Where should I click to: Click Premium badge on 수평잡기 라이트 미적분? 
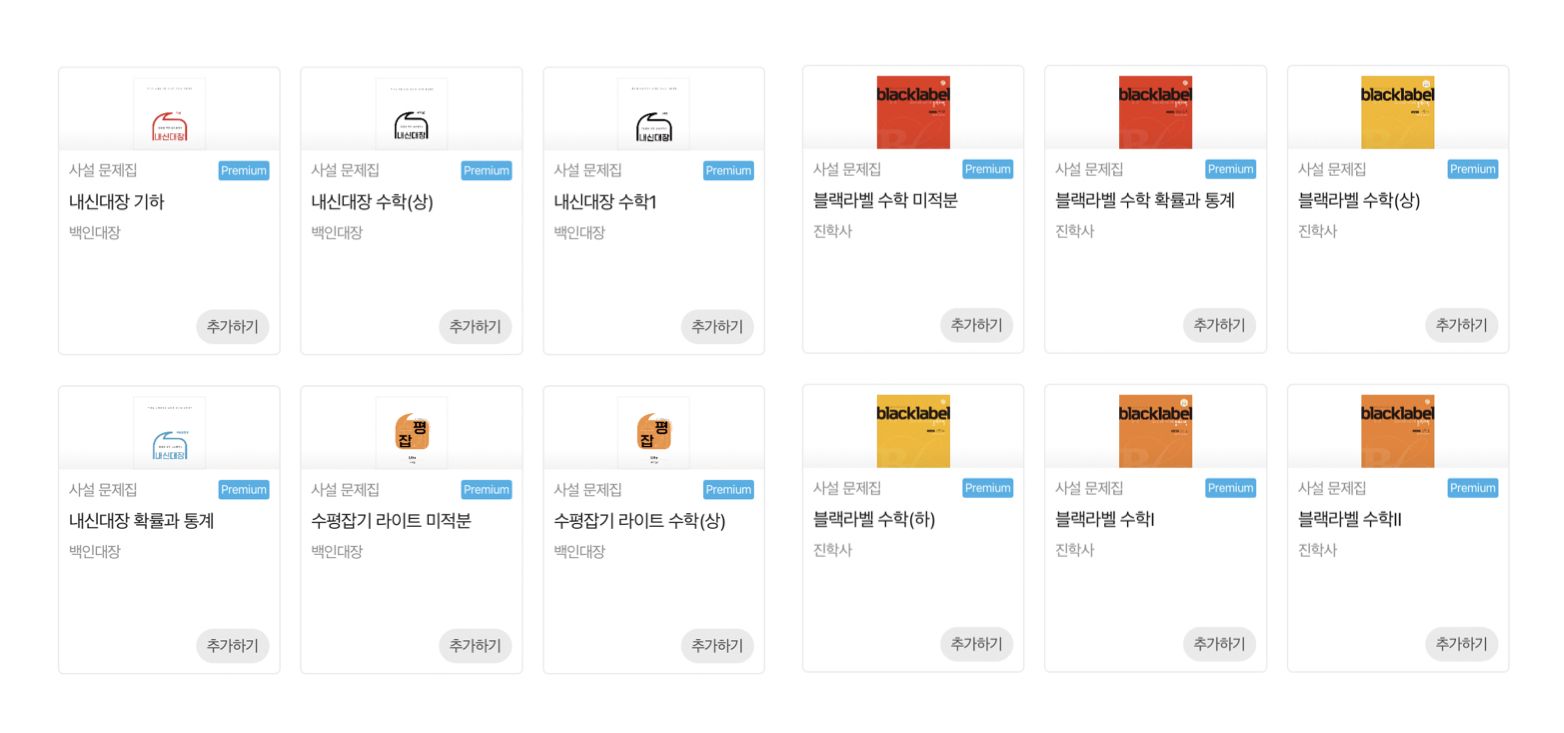point(486,490)
